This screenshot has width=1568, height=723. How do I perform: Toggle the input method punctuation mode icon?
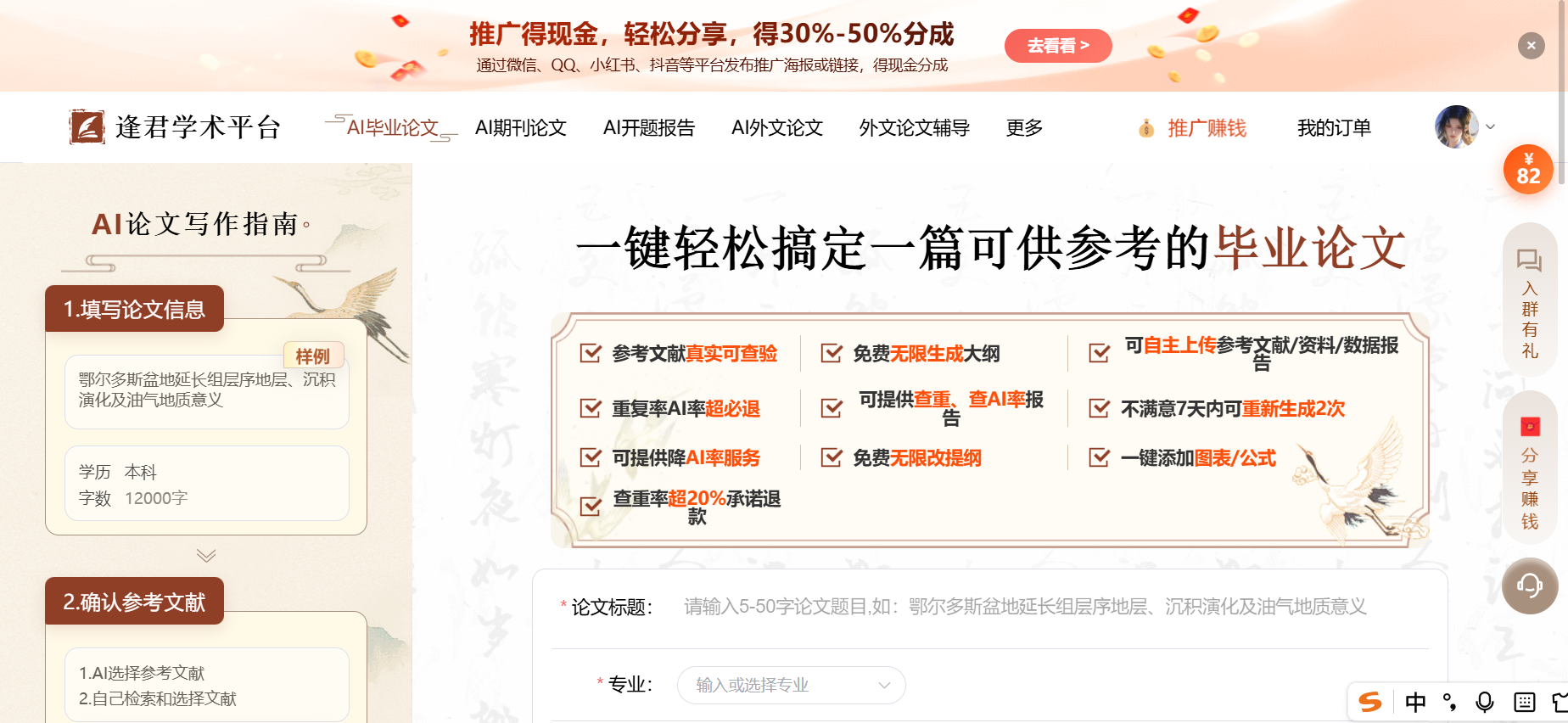pos(1450,702)
